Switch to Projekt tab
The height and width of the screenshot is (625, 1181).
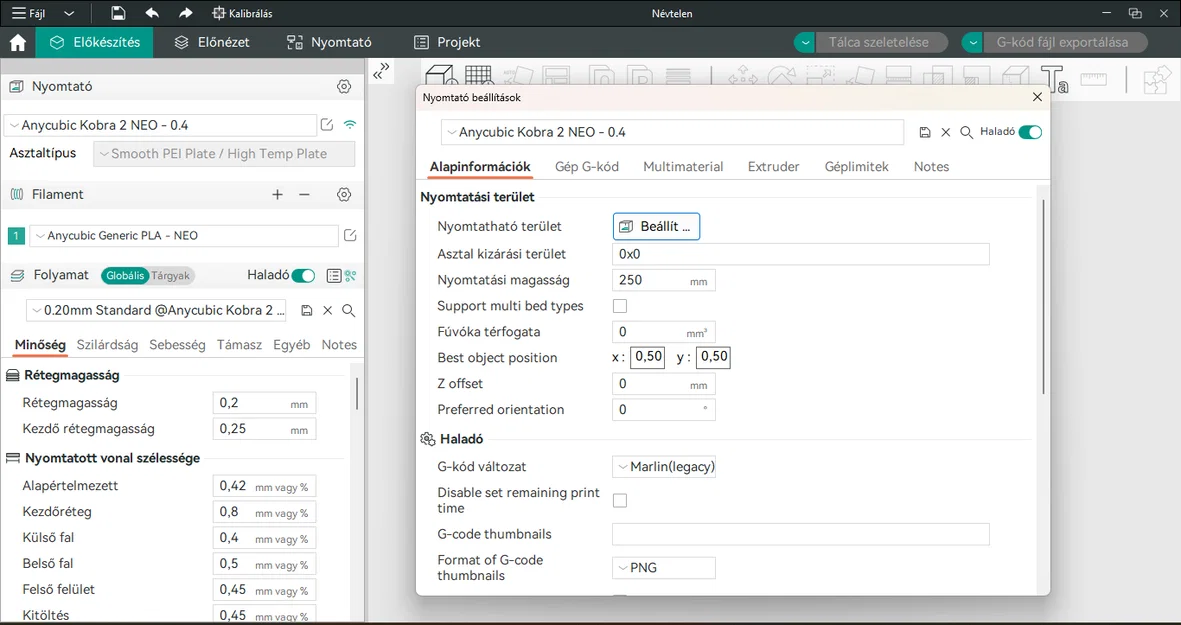(447, 43)
